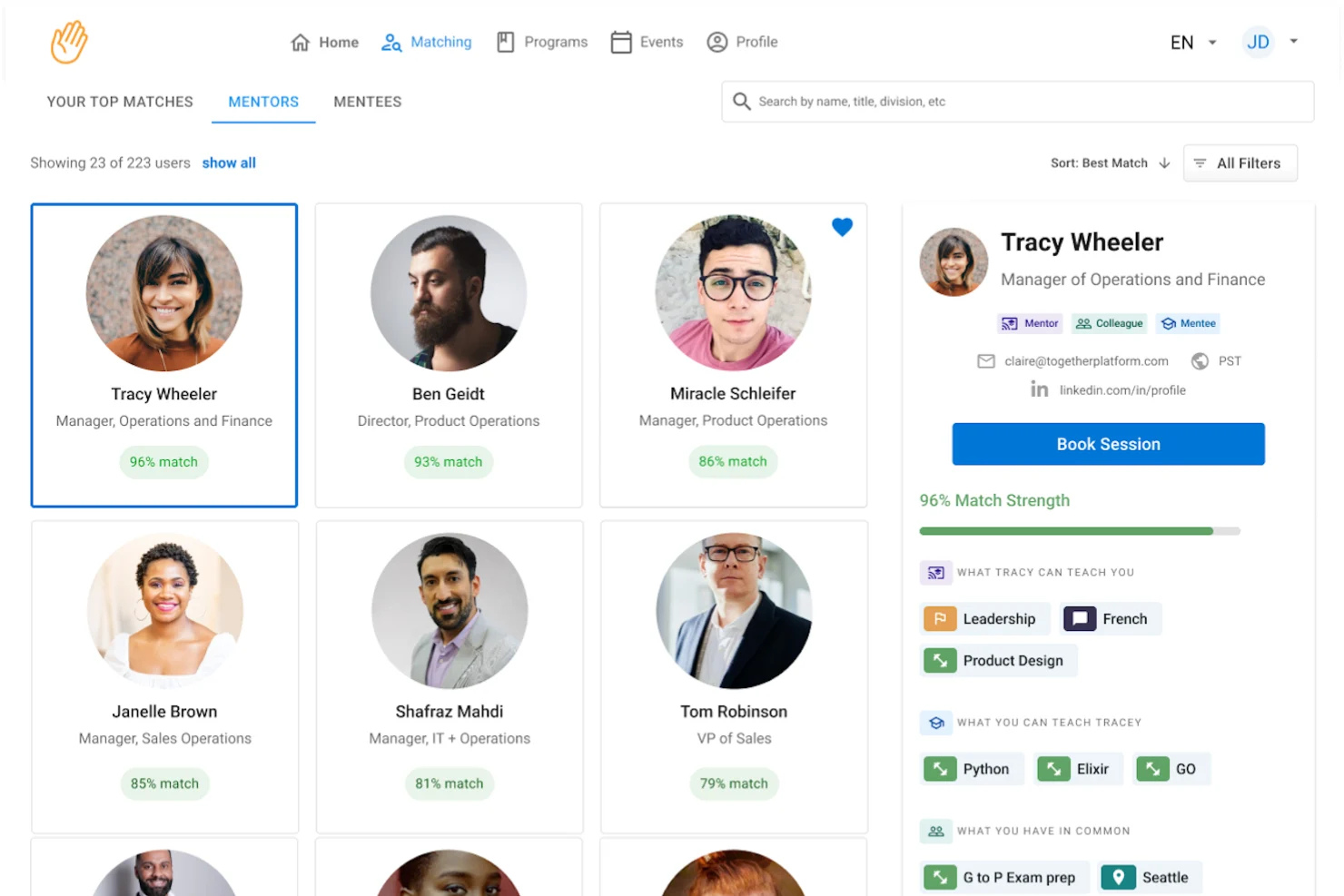Screen dimensions: 1344x896
Task: Select Shafraz Mahdi's profile photo
Action: (450, 611)
